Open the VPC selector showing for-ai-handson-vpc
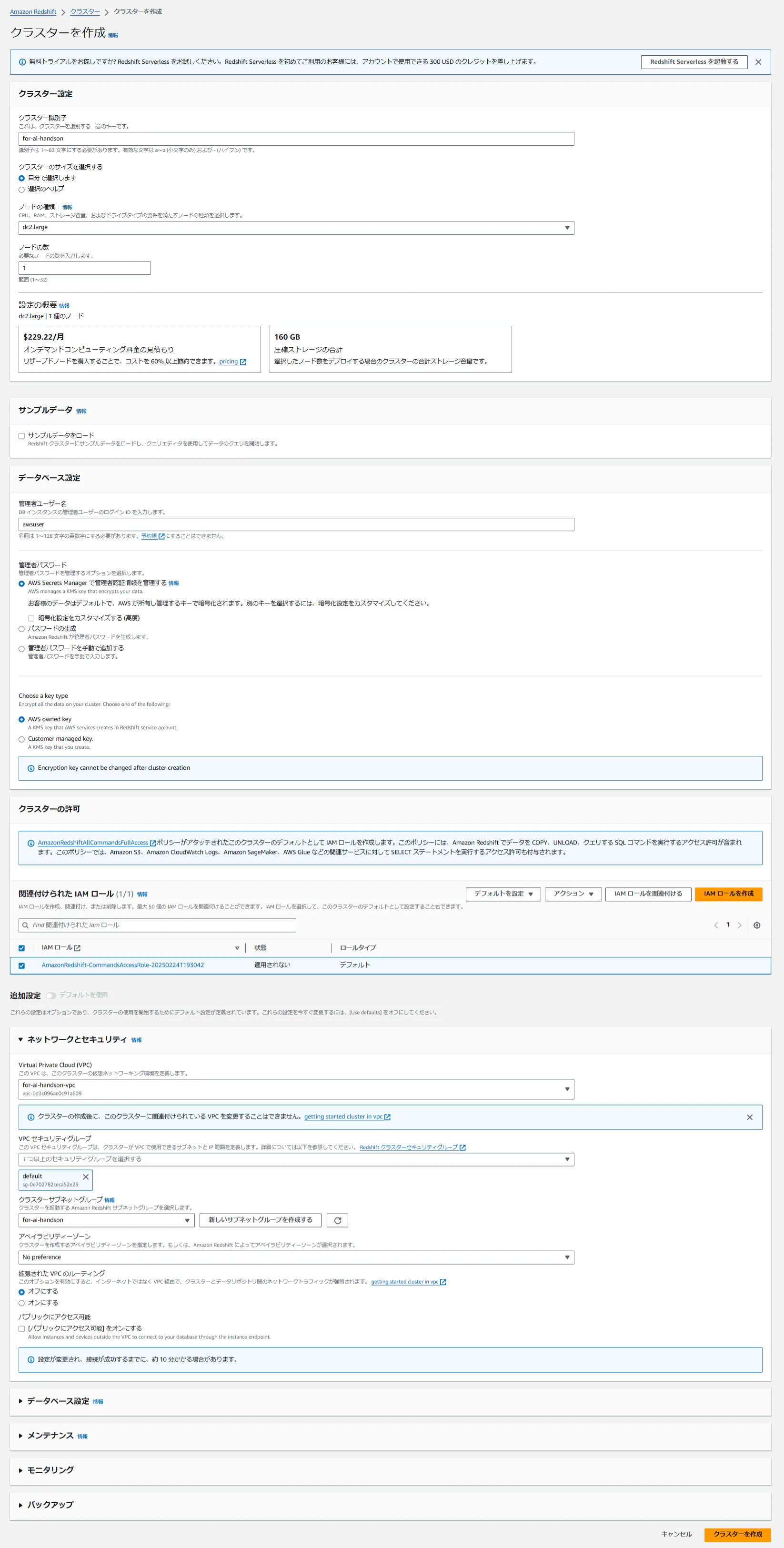Image resolution: width=784 pixels, height=1548 pixels. coord(296,1089)
